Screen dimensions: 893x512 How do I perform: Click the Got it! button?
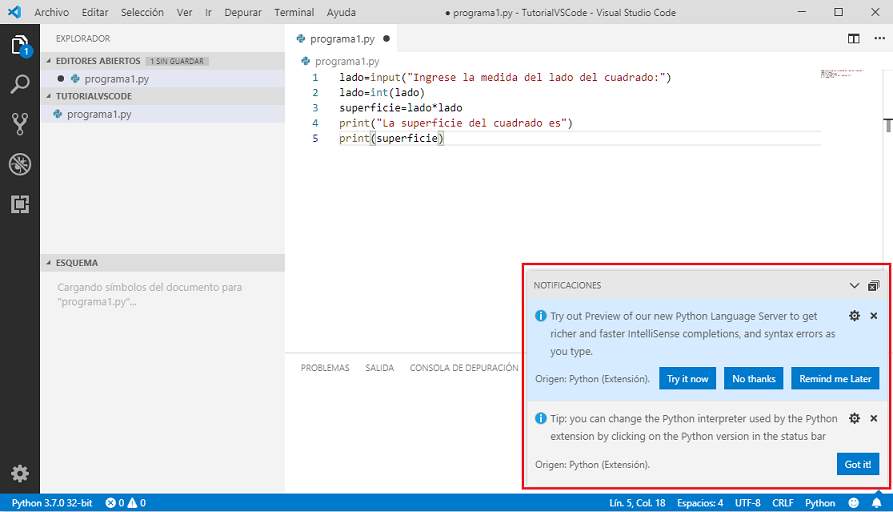tap(857, 464)
